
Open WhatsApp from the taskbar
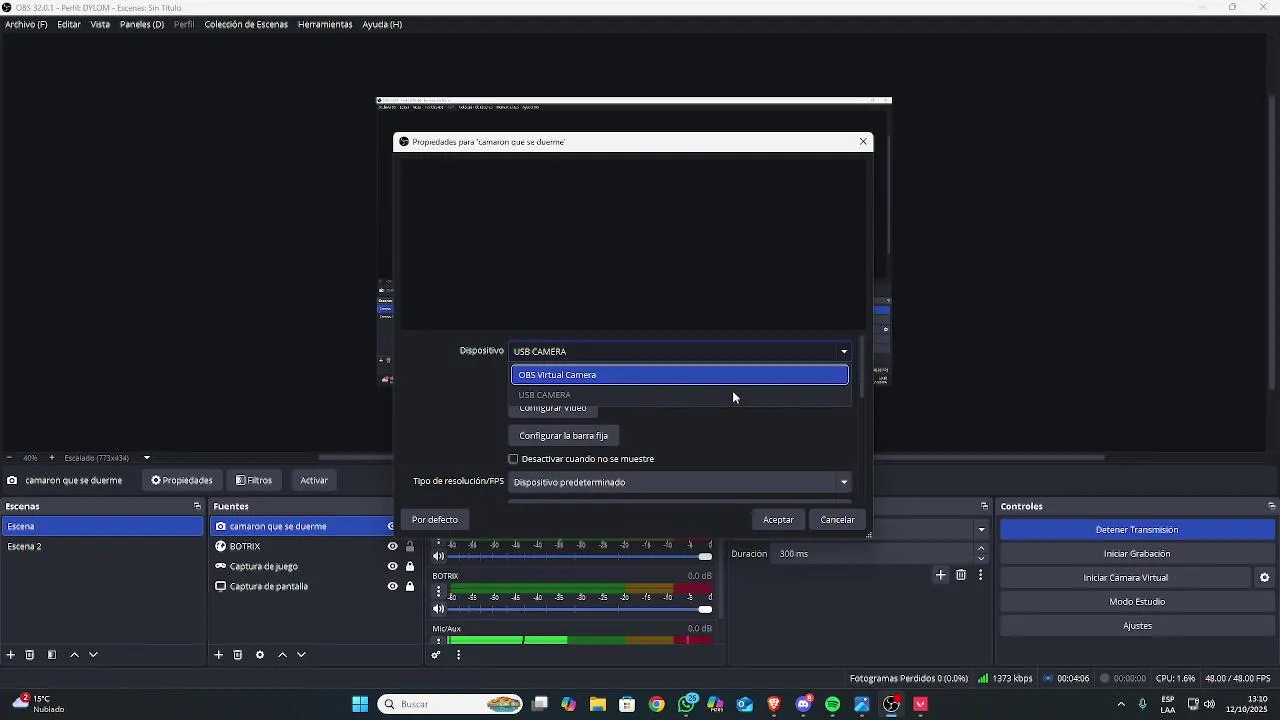686,704
